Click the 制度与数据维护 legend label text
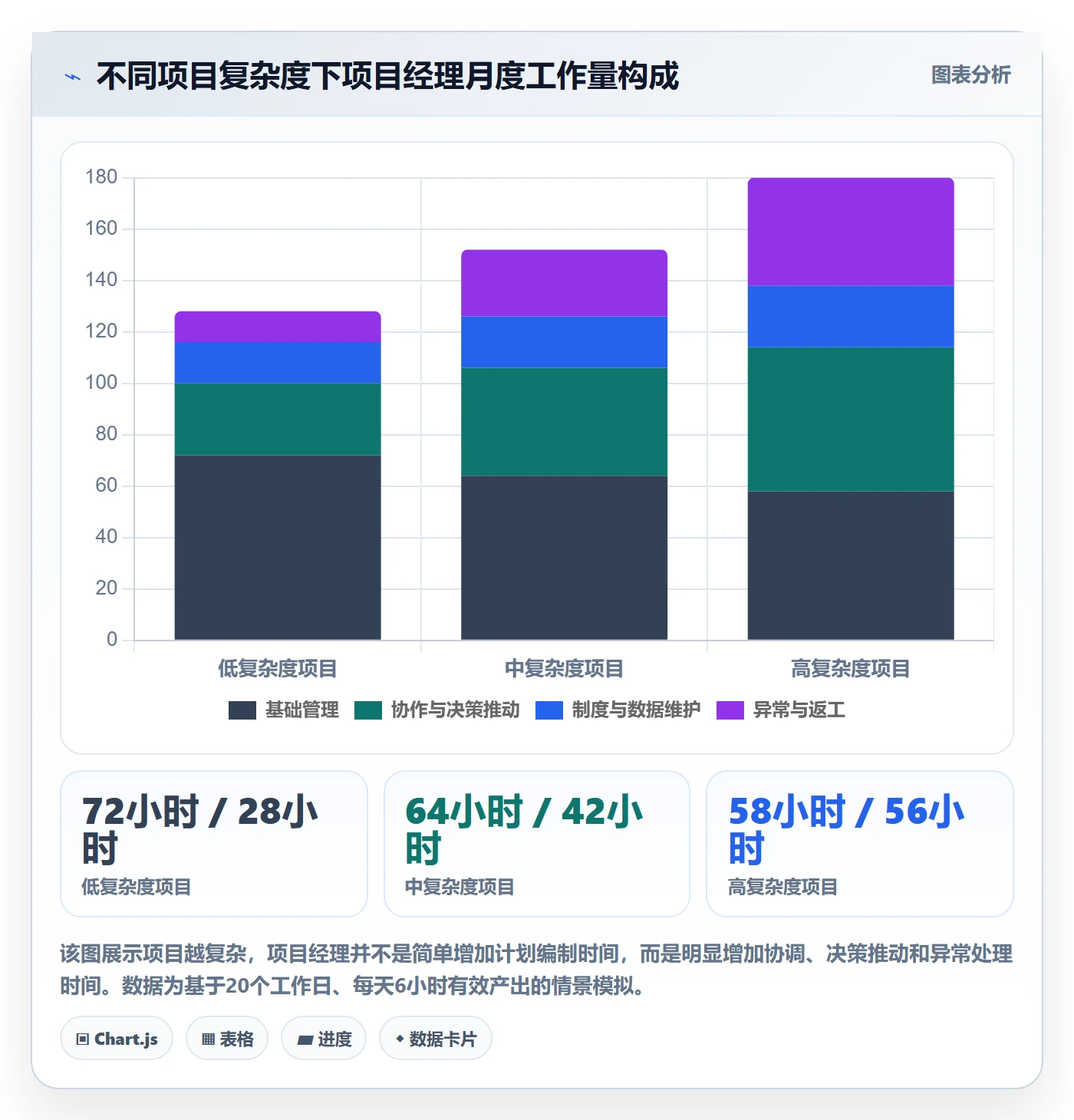This screenshot has height=1120, width=1074. (x=637, y=710)
